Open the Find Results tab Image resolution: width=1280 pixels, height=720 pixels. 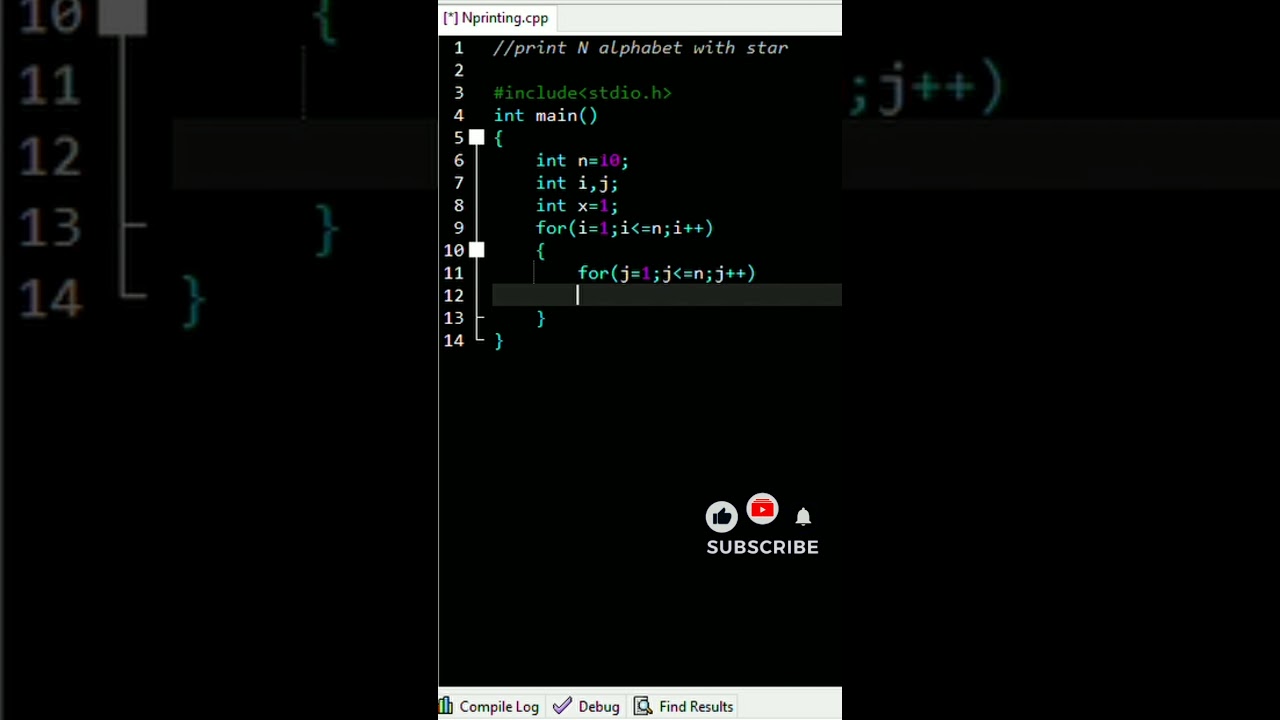tap(685, 706)
